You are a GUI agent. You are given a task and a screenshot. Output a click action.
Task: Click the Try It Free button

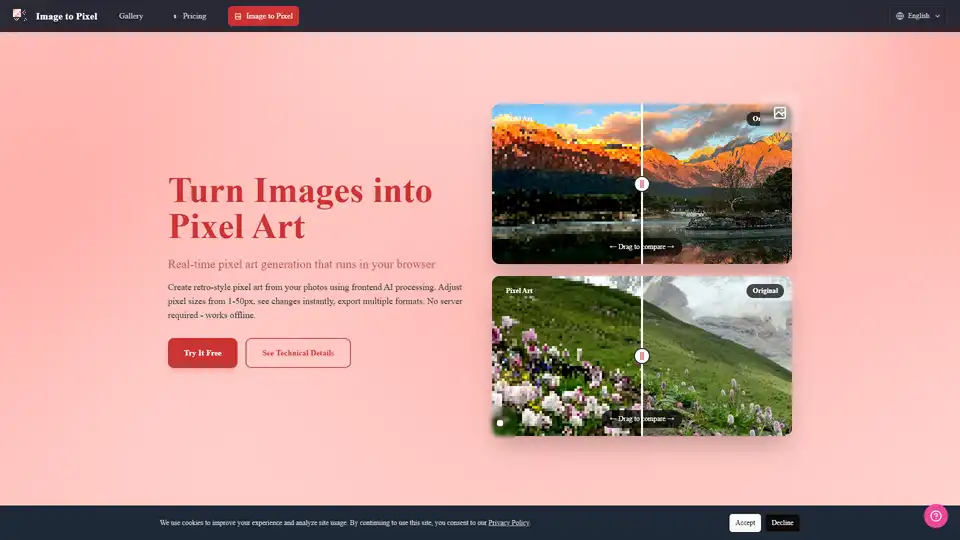[203, 353]
